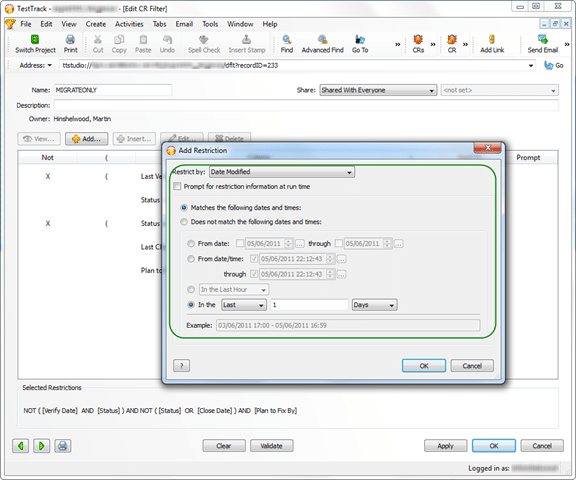The image size is (576, 480).
Task: Select 'Does not match the following dates' option
Action: click(x=184, y=222)
